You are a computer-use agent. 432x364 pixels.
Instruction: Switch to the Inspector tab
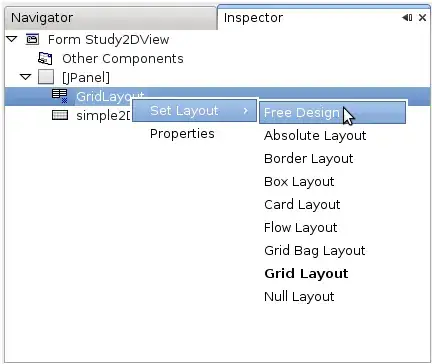tap(253, 17)
